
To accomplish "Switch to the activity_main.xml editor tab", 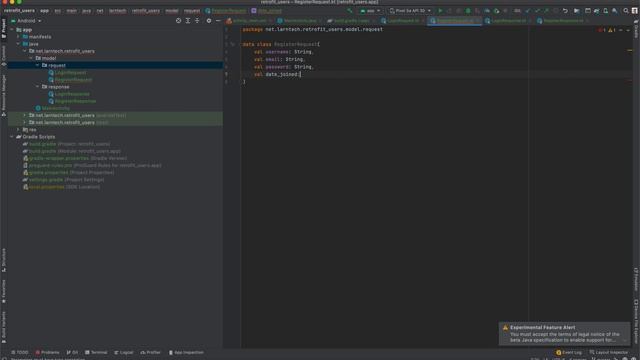I will click(249, 20).
